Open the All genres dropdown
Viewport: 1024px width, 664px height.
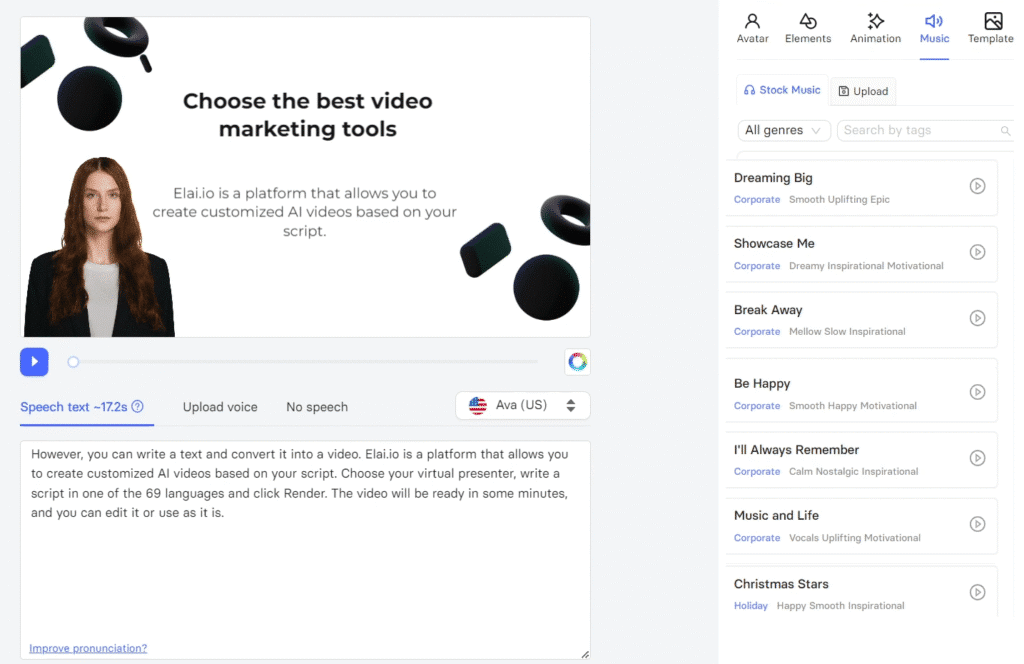pos(784,131)
